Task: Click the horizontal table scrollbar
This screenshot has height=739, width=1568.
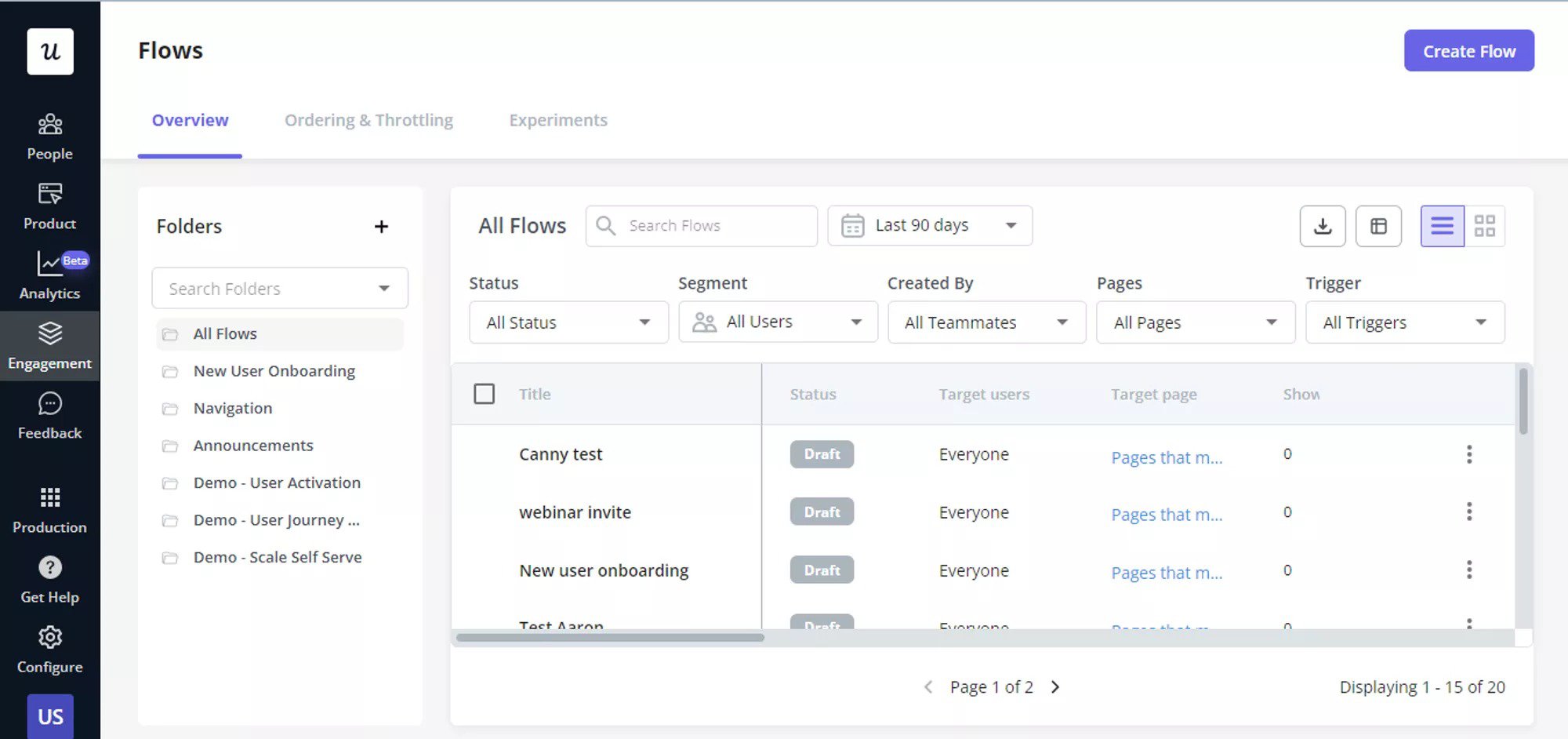Action: coord(610,638)
